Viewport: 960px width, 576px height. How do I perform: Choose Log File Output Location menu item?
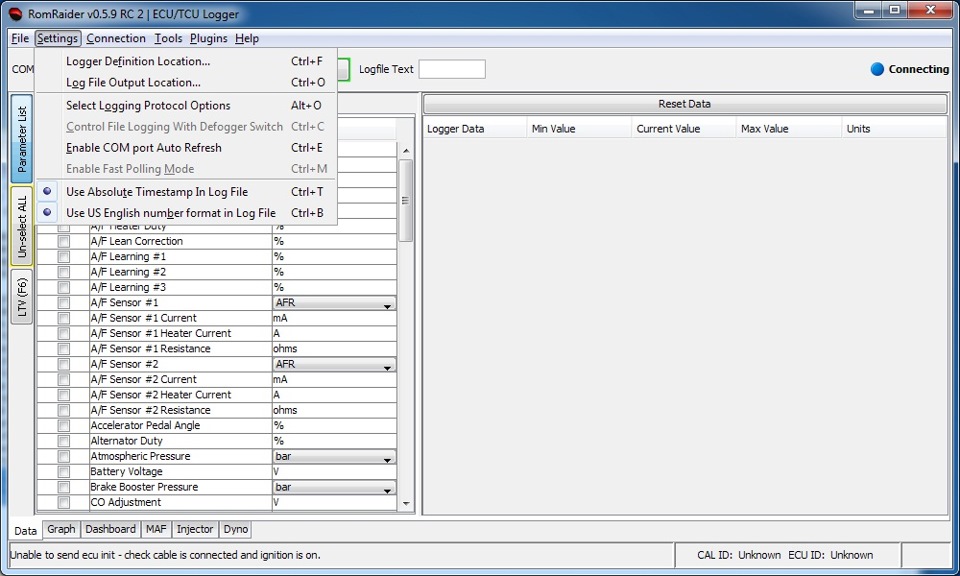coord(186,82)
